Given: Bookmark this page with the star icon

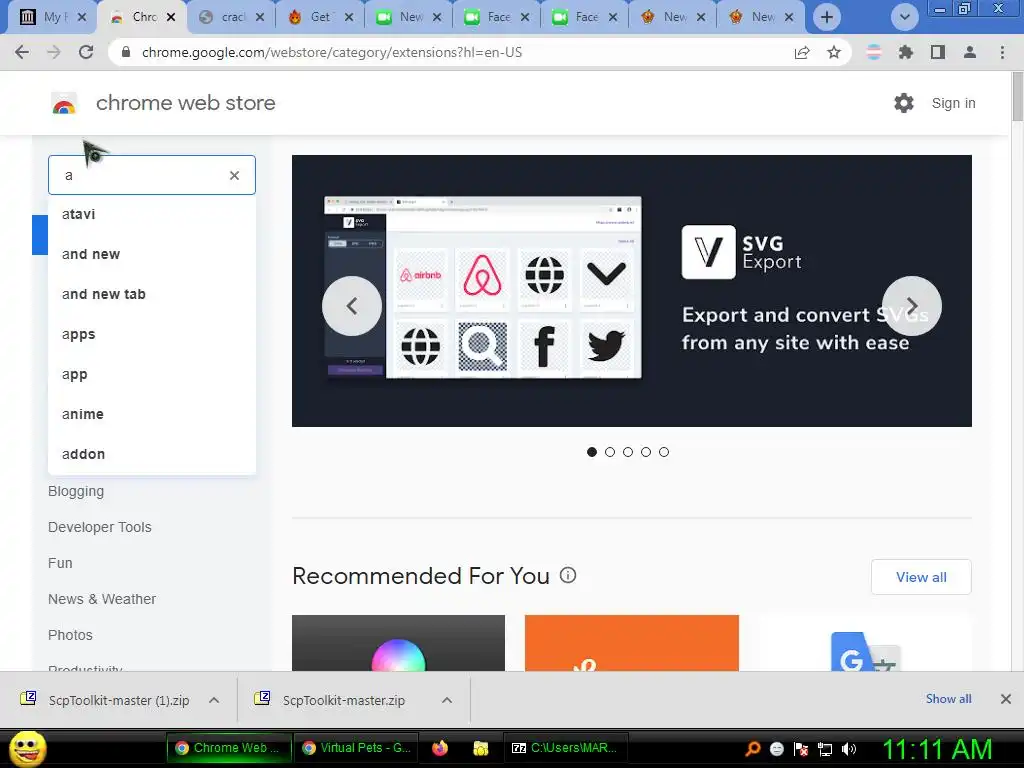Looking at the screenshot, I should (x=834, y=52).
